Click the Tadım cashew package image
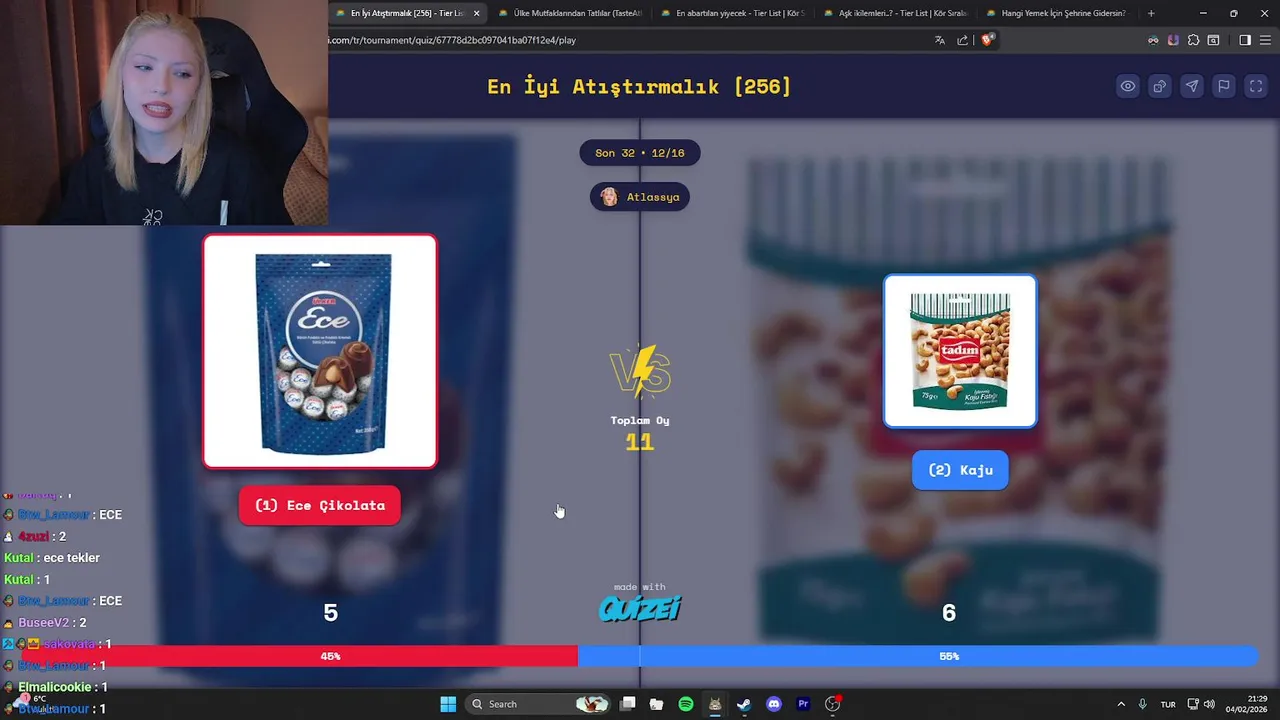The height and width of the screenshot is (720, 1280). pos(960,351)
